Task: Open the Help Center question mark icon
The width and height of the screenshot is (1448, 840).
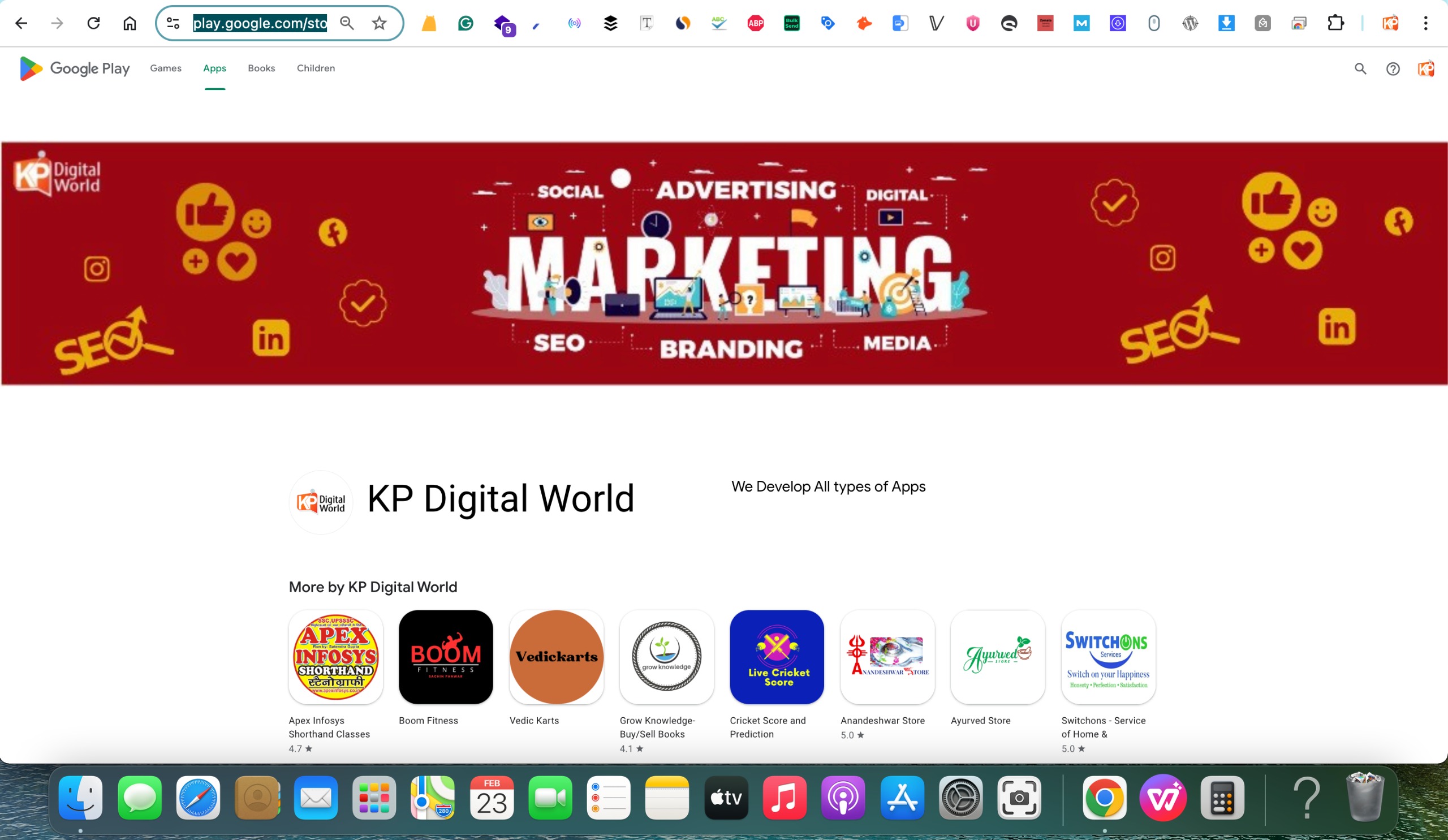Action: click(1392, 69)
